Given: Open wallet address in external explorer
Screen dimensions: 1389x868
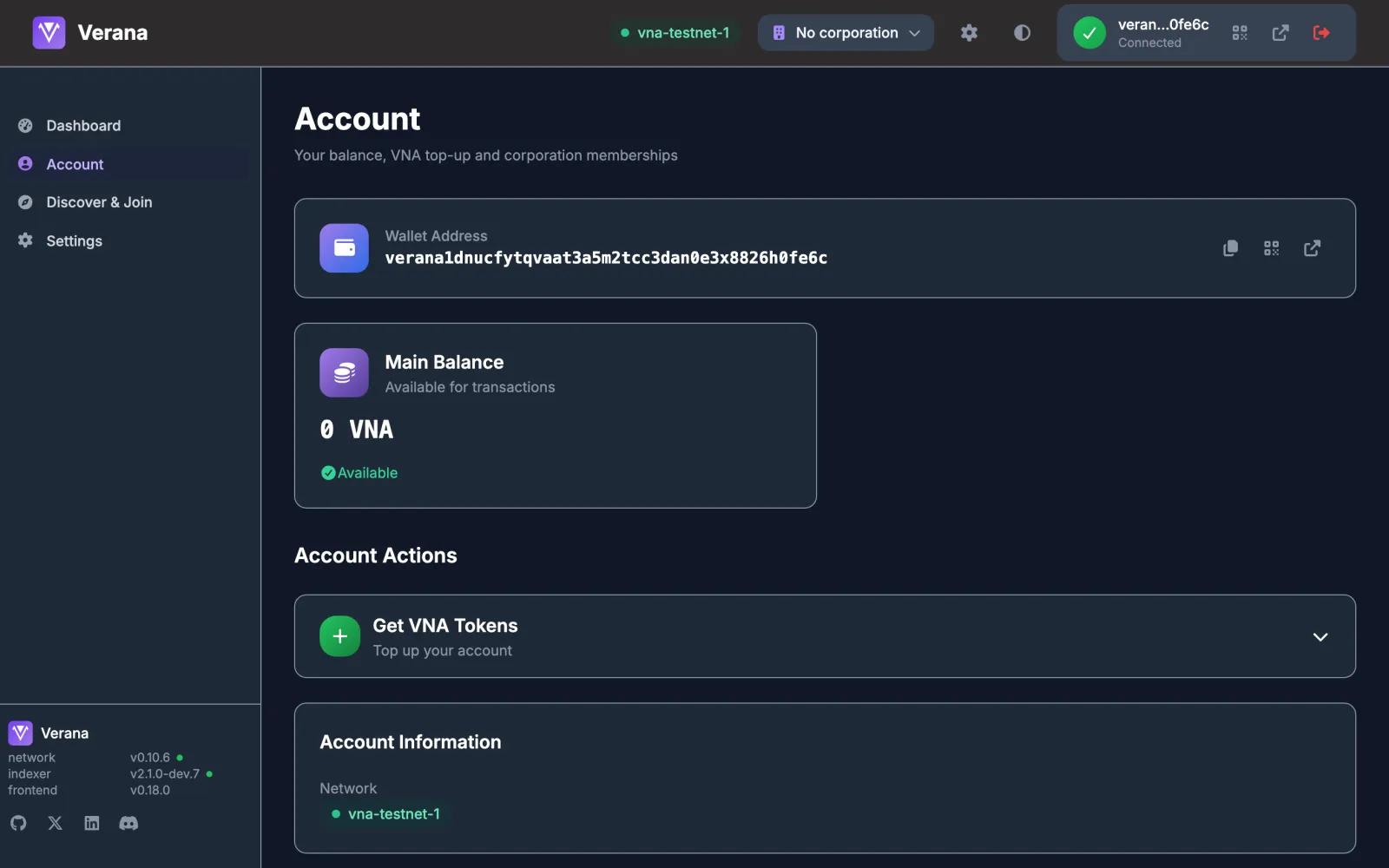Looking at the screenshot, I should click(1312, 248).
